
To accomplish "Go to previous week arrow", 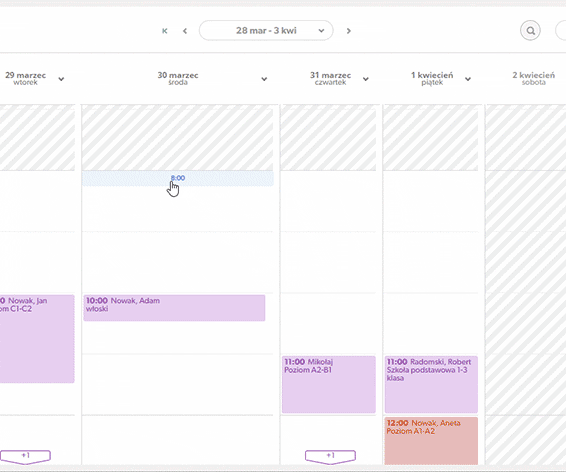I will [185, 31].
